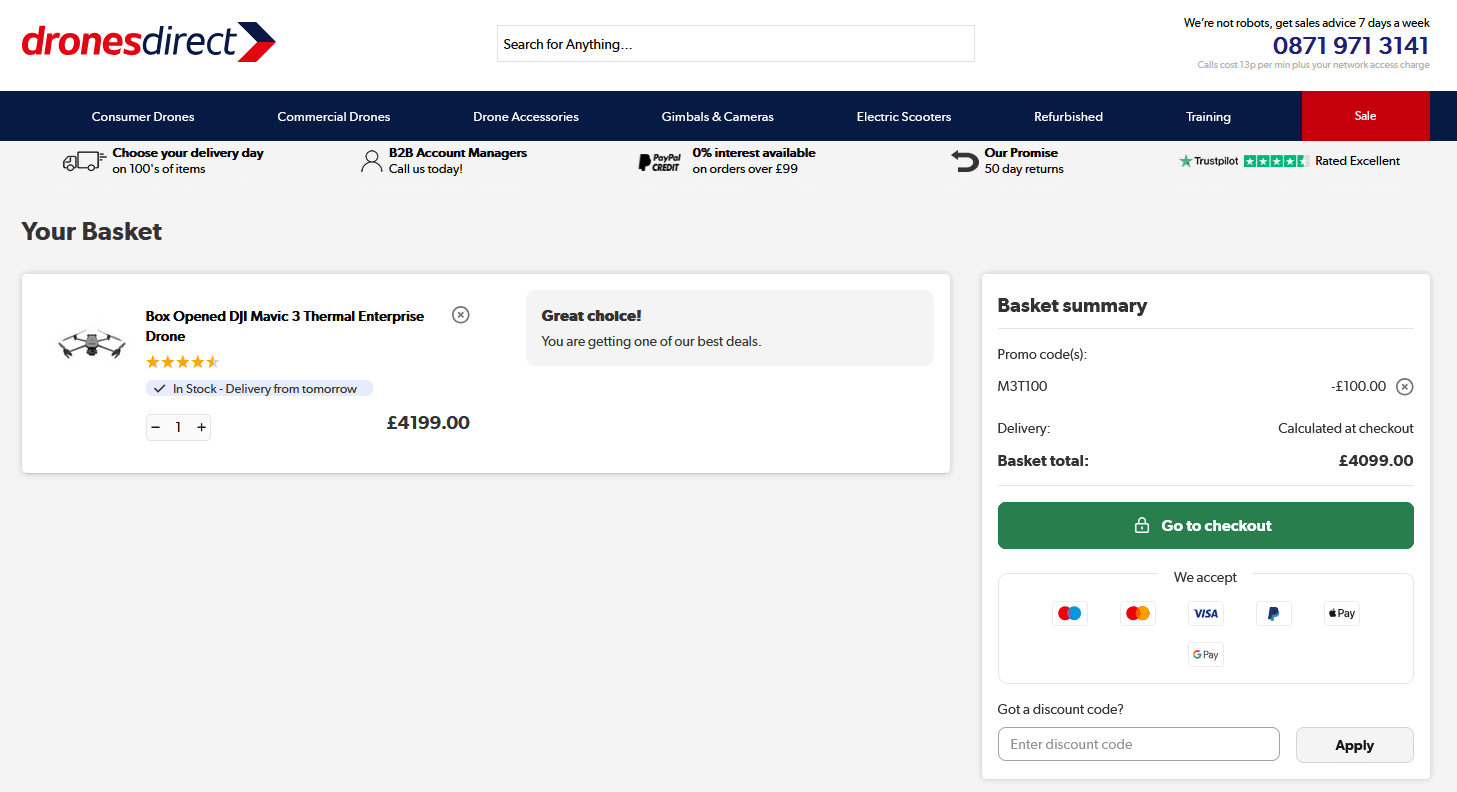Viewport: 1457px width, 792px height.
Task: Click the Maestro payment icon
Action: [1070, 613]
